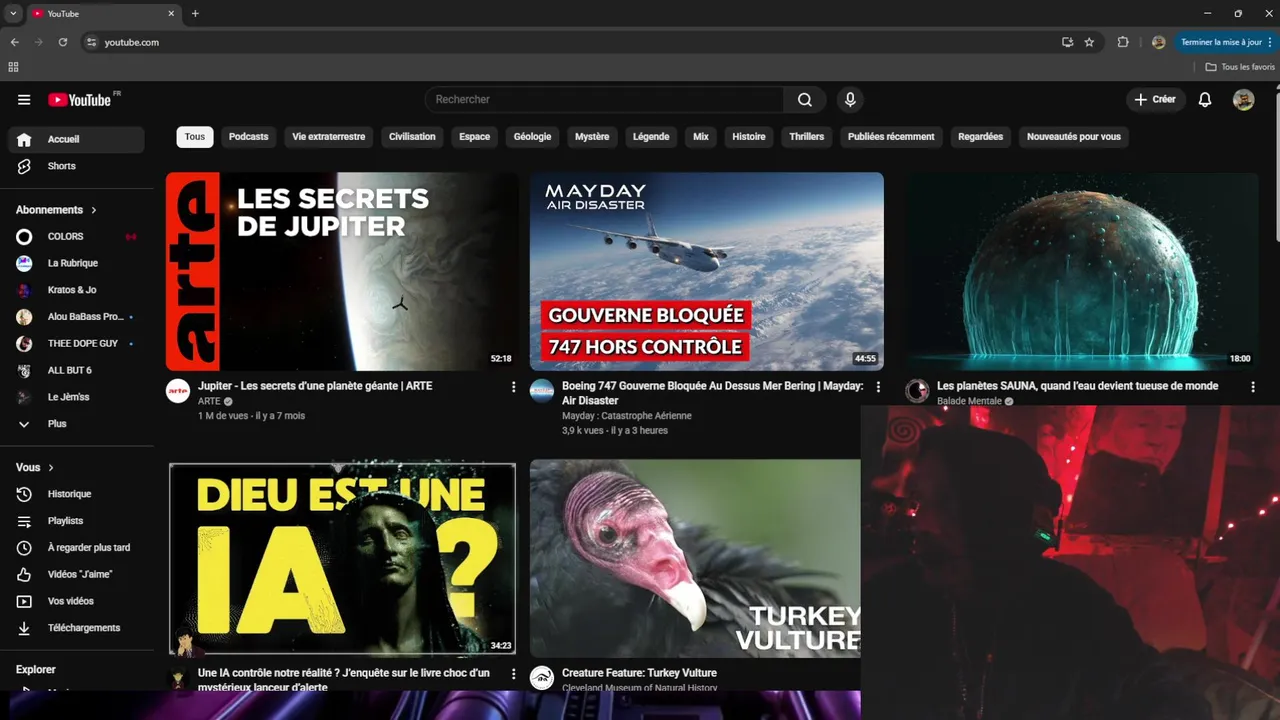The image size is (1280, 720).
Task: Select the Publiées récemment chip
Action: tap(891, 137)
